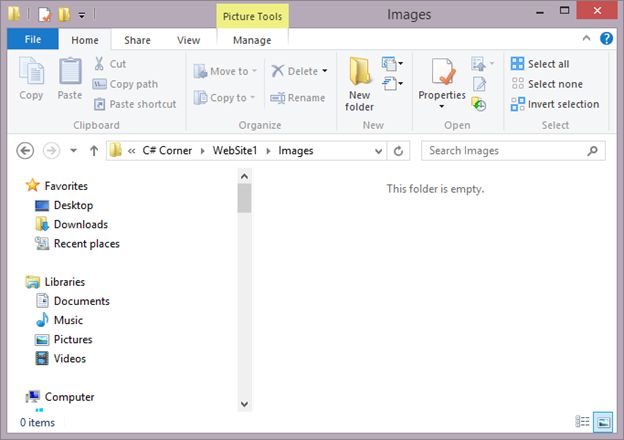The image size is (624, 440).
Task: Open recent locations dropdown arrow
Action: click(x=73, y=151)
